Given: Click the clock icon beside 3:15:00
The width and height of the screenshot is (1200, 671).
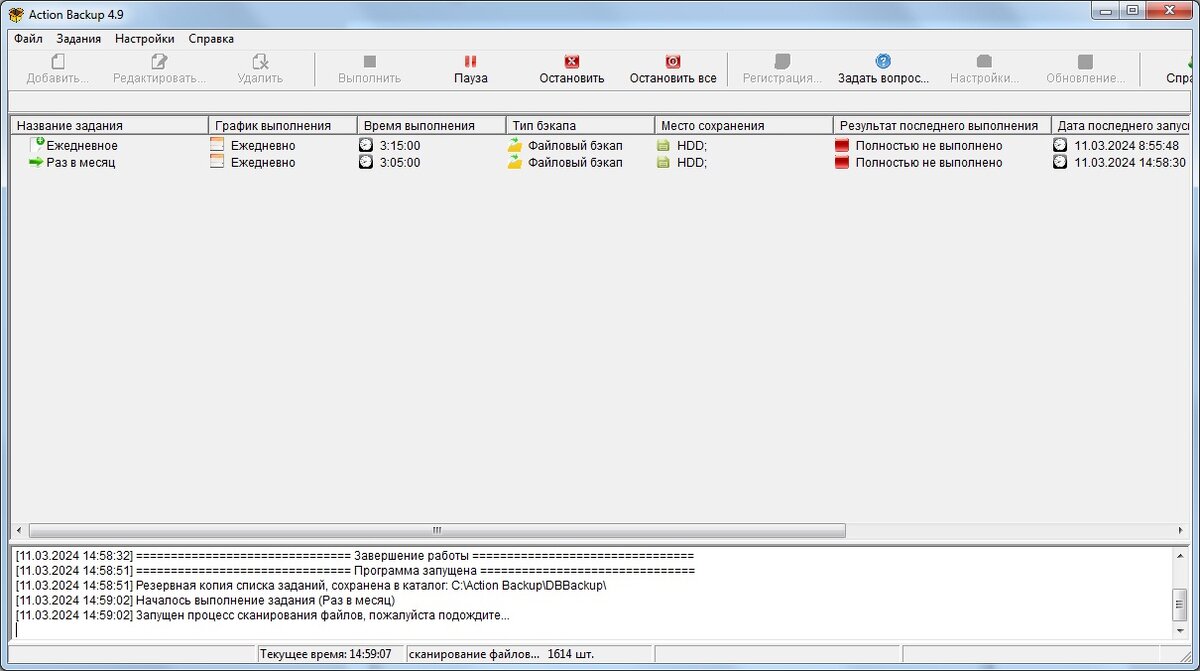Looking at the screenshot, I should 366,145.
